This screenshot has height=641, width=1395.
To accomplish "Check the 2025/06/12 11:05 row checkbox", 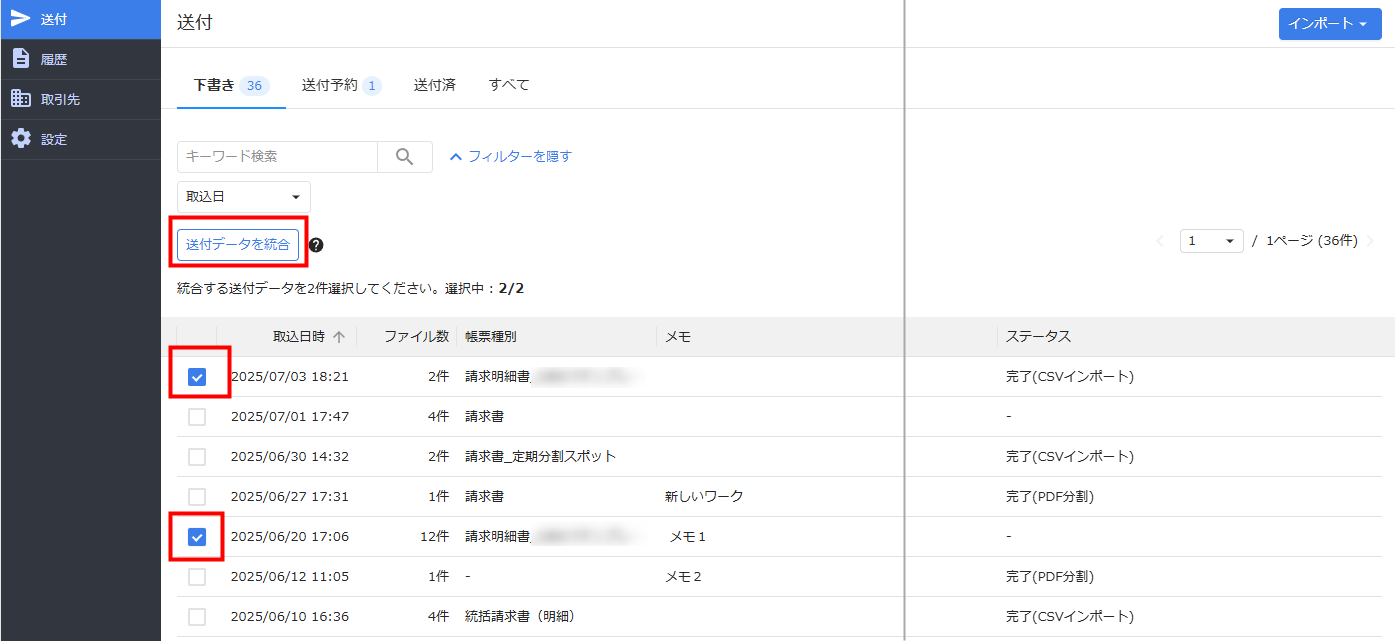I will pos(197,577).
